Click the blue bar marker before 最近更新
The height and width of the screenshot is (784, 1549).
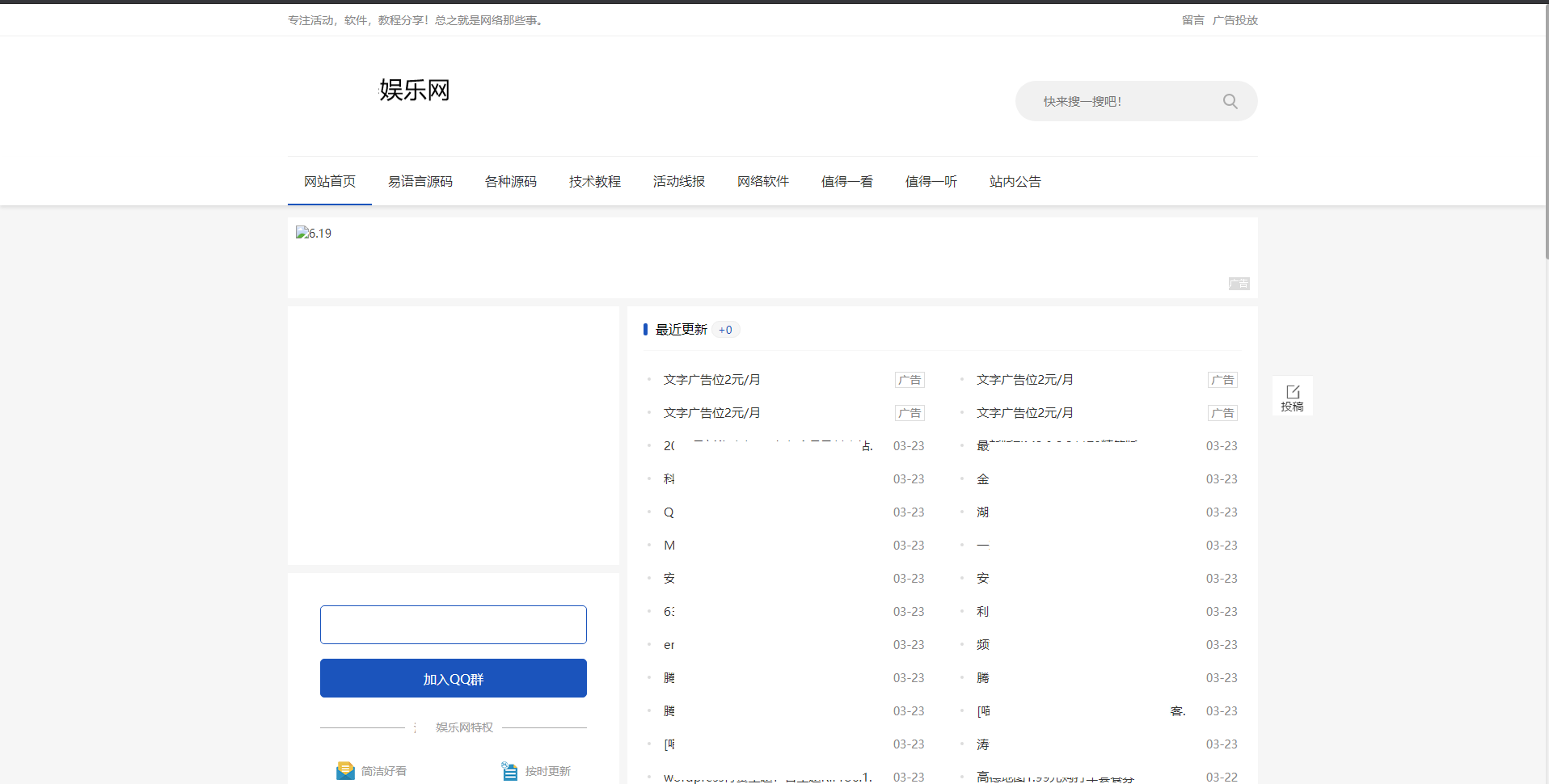coord(645,329)
